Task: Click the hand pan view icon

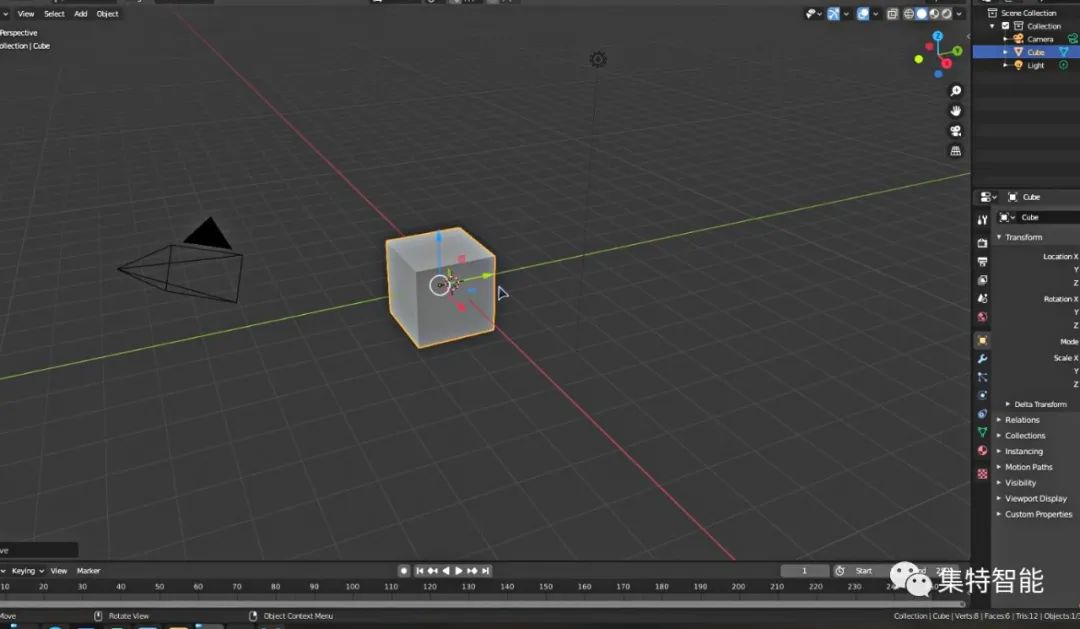Action: point(955,111)
